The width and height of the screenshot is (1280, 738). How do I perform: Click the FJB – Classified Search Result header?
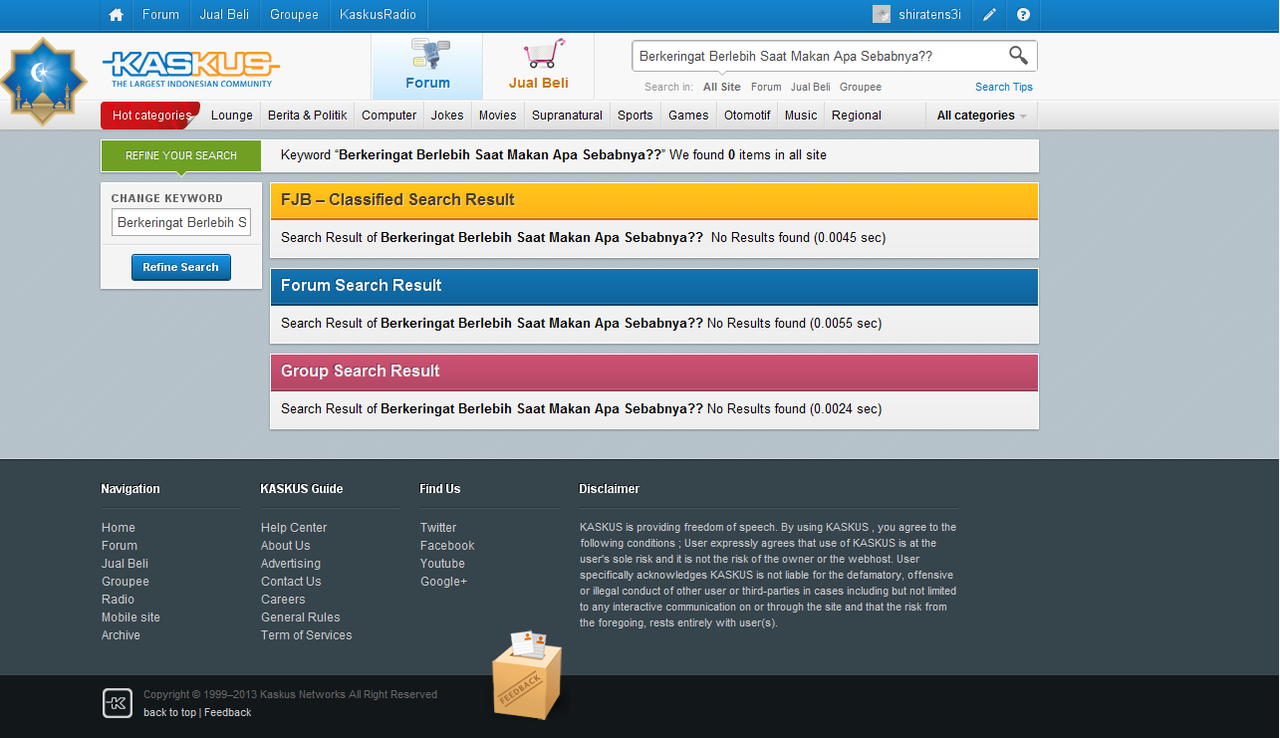pos(654,200)
